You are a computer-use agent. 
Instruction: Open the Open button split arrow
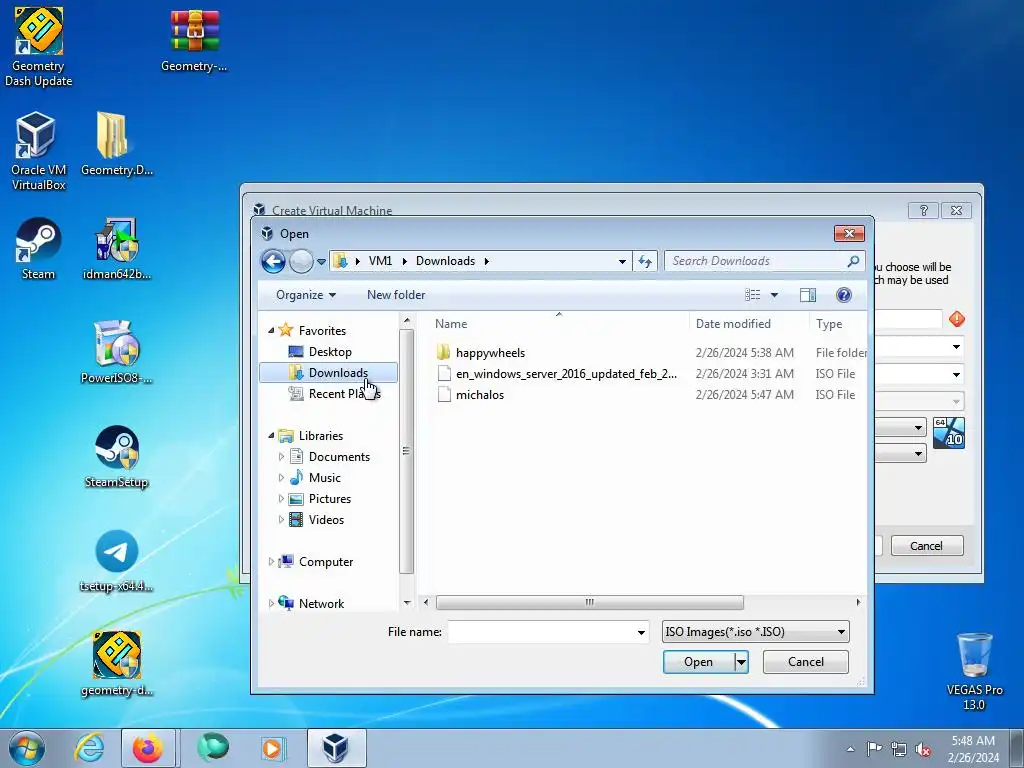click(741, 662)
